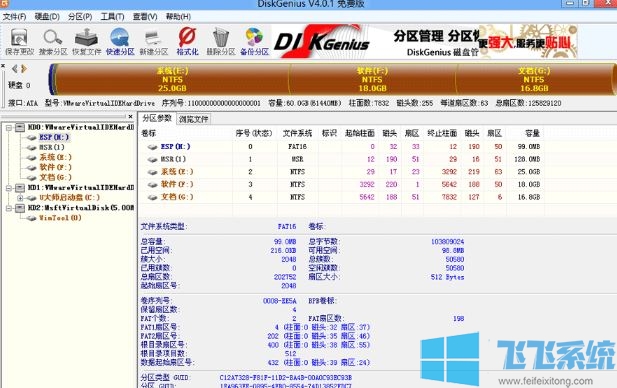Select the 文档 (G:) row in partition table
Viewport: 617px width, 388px height.
(341, 197)
